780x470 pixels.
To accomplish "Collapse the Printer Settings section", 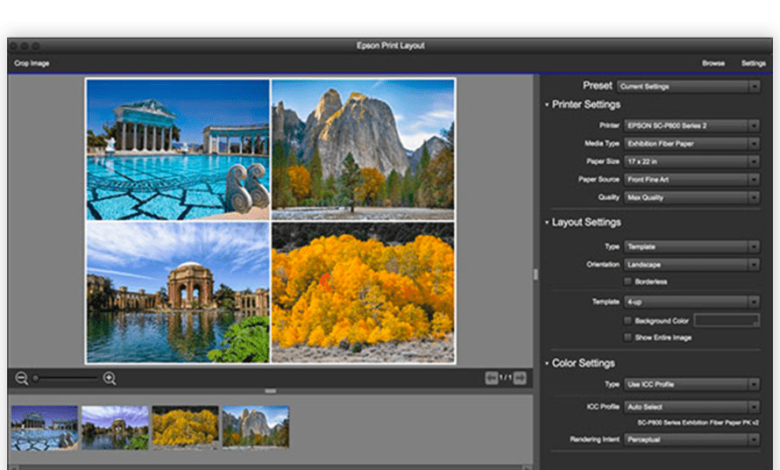I will [x=547, y=105].
